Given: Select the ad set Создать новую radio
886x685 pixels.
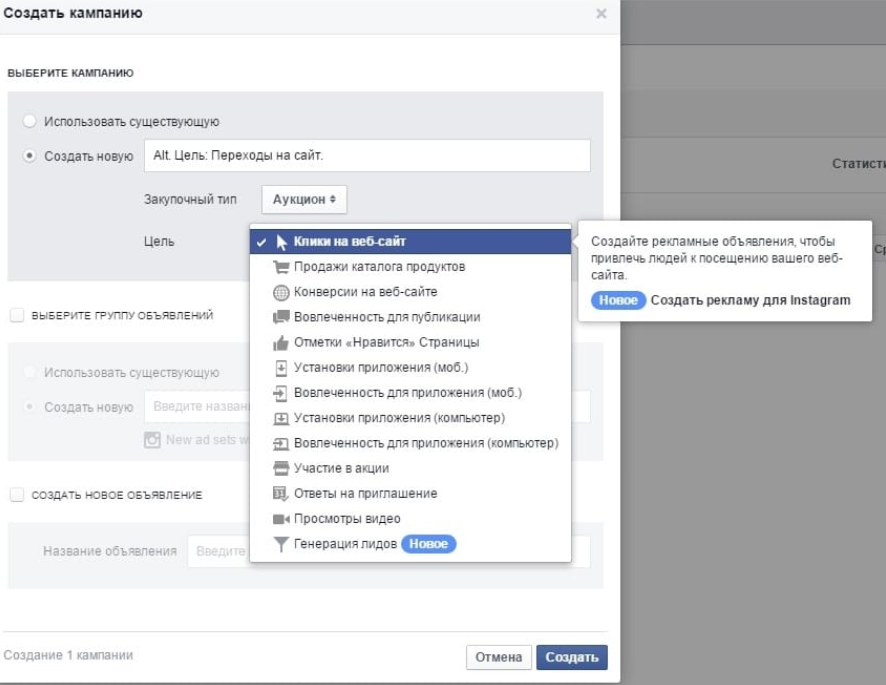Looking at the screenshot, I should coord(29,406).
